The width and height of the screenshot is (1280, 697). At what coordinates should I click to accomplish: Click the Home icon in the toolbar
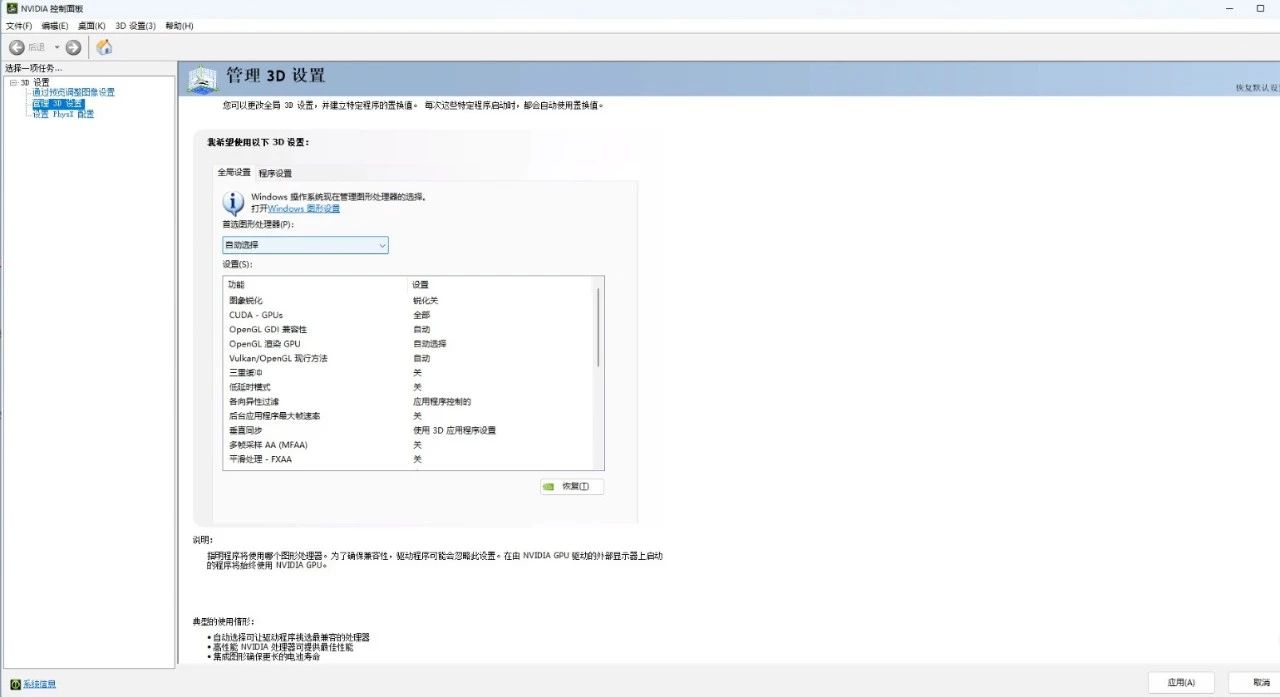pos(104,46)
